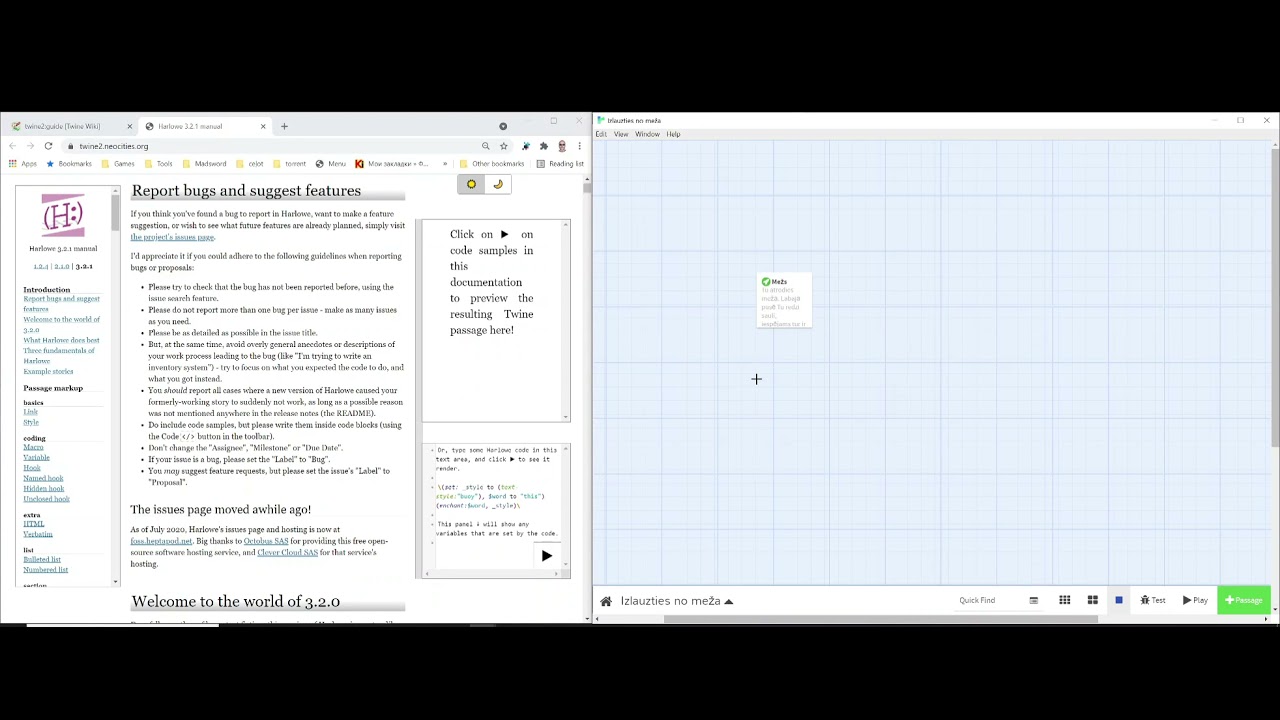Screen dimensions: 1280x720
Task: Click the manual page vertical scrollbar
Action: [x=587, y=400]
